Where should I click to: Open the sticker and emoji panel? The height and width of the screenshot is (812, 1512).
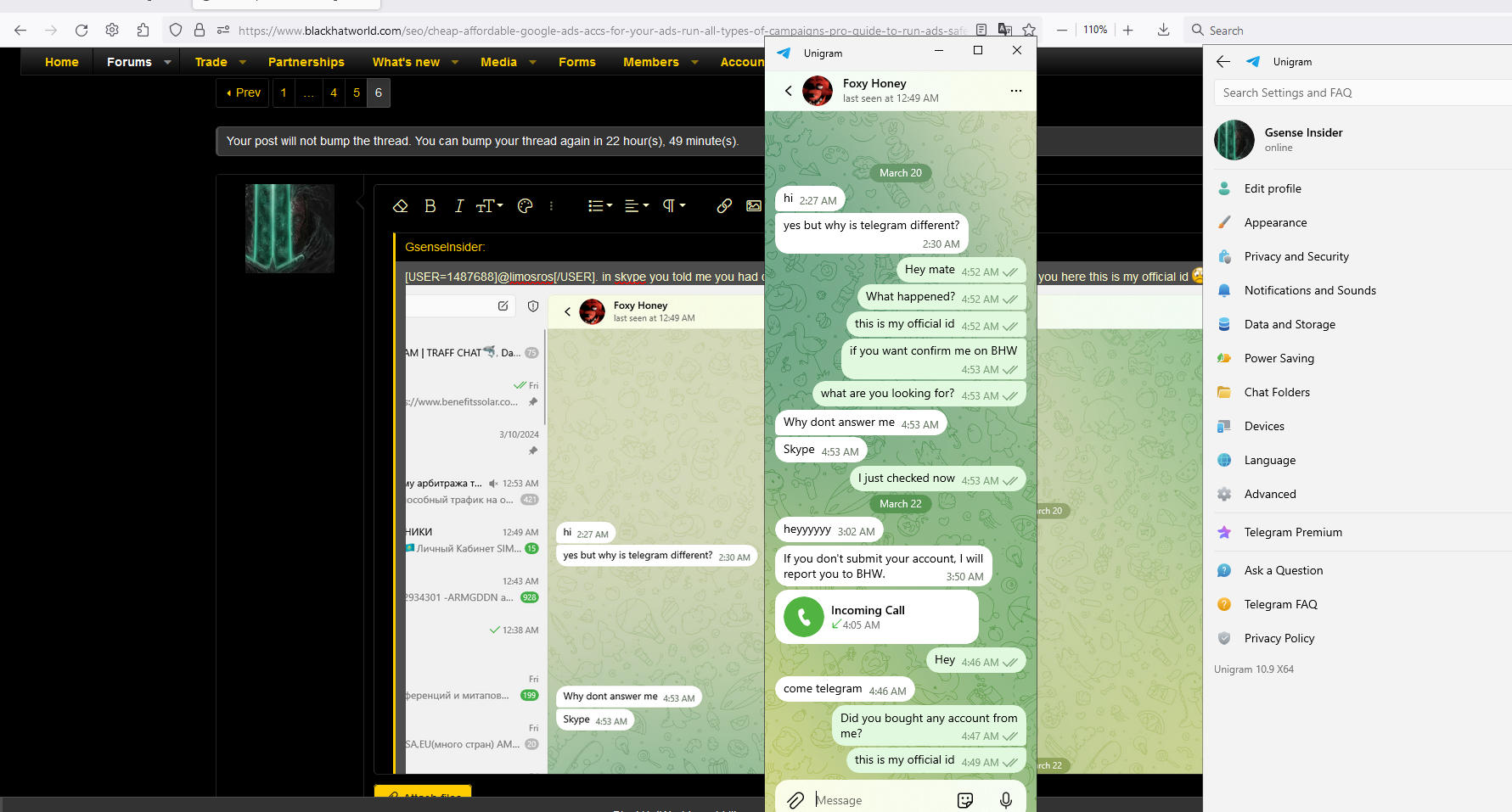click(x=965, y=800)
